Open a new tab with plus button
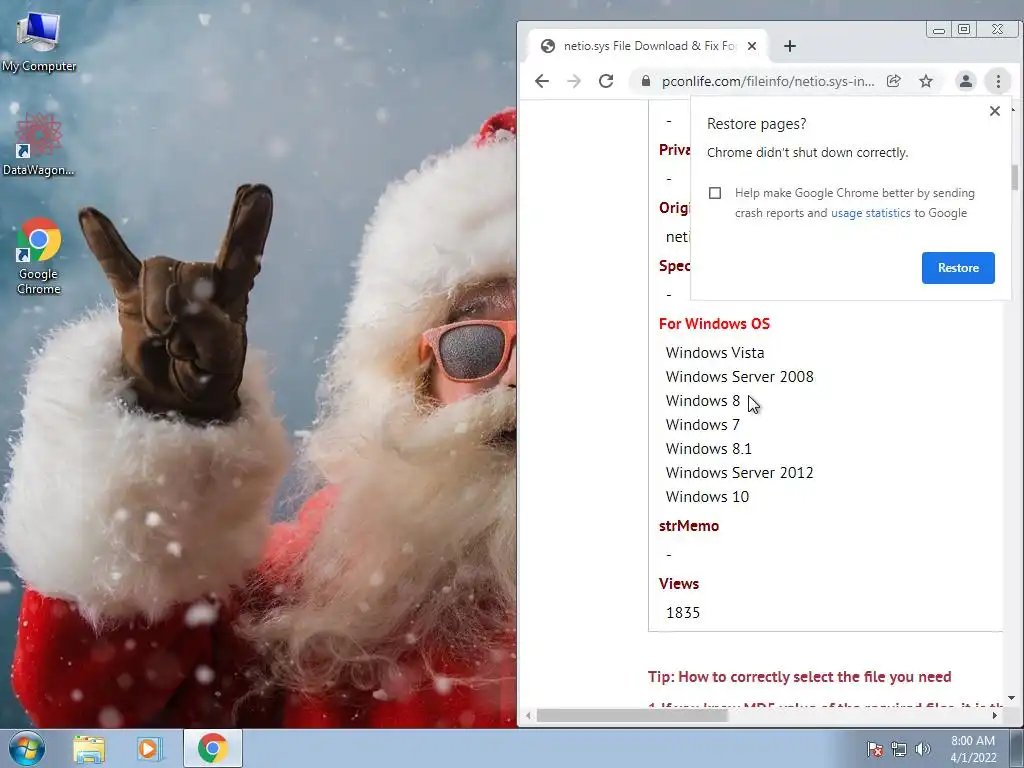Viewport: 1024px width, 768px height. point(790,46)
